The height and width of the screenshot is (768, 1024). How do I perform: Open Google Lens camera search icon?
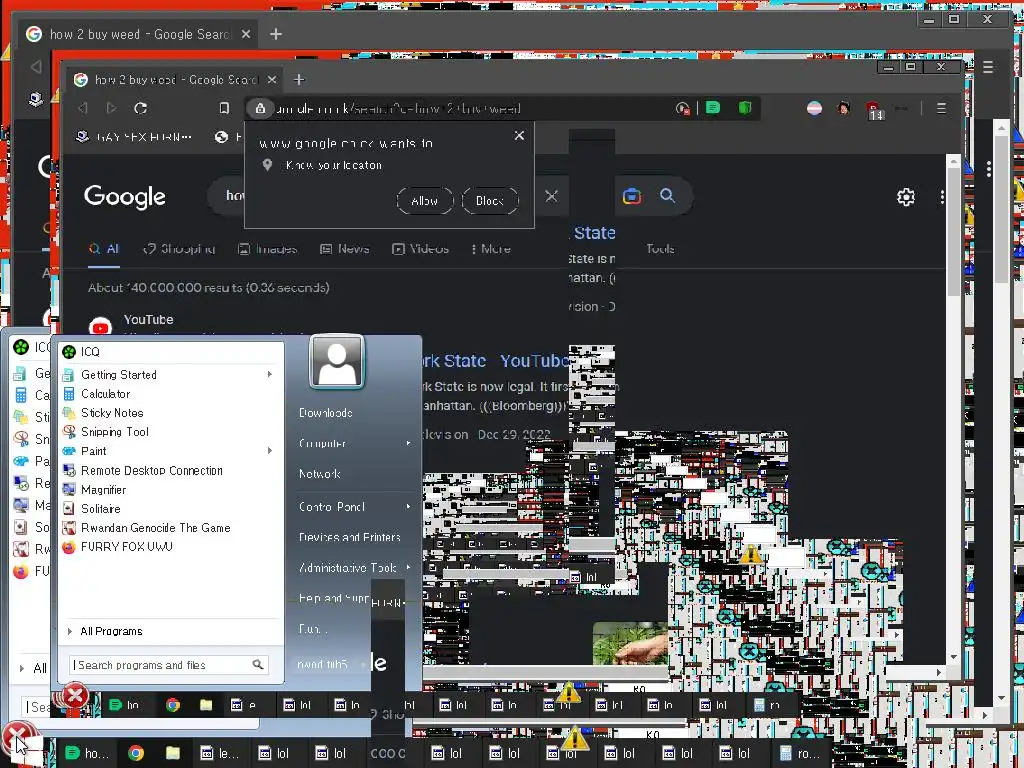click(632, 196)
